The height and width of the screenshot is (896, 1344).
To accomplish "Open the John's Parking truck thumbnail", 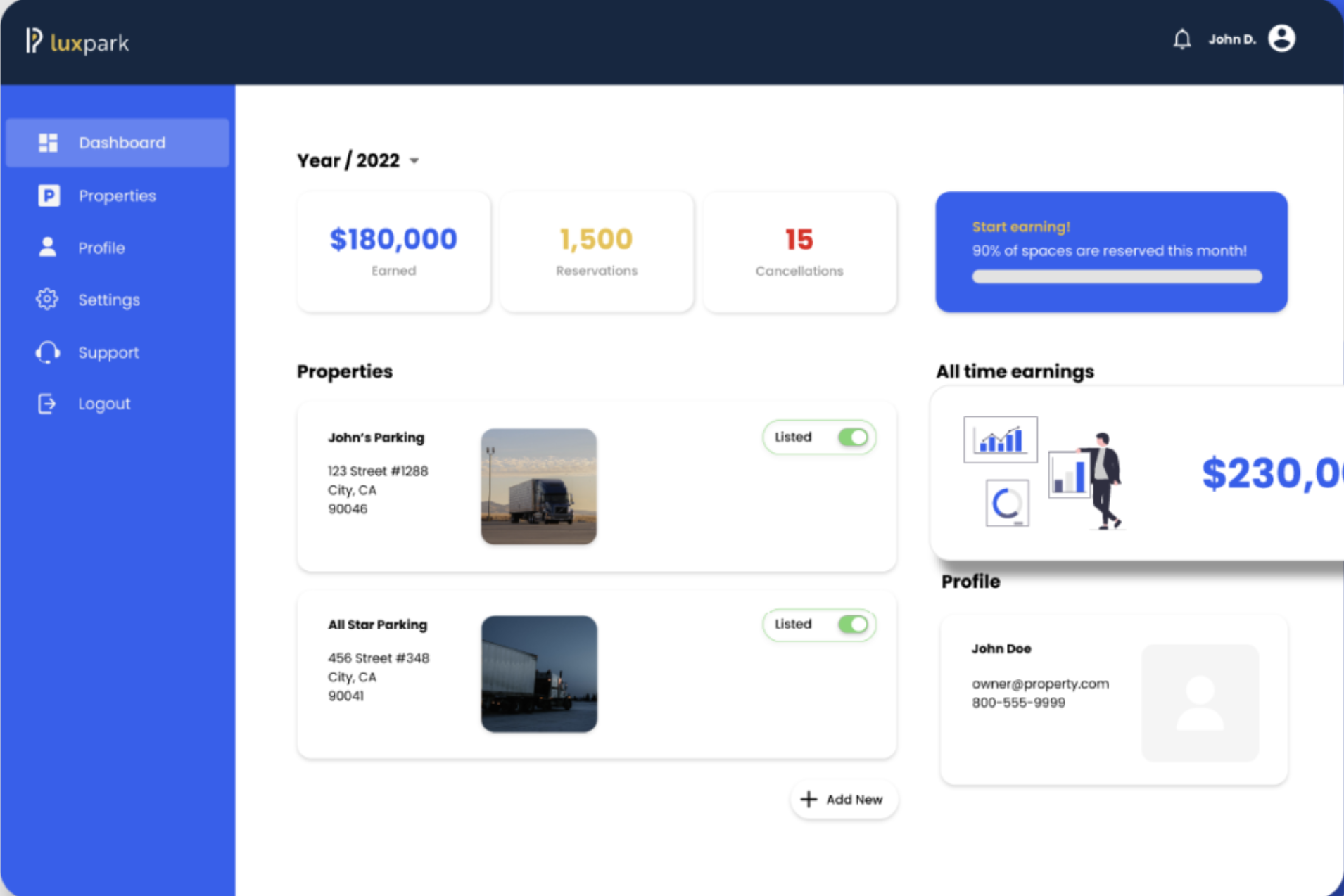I will [539, 487].
